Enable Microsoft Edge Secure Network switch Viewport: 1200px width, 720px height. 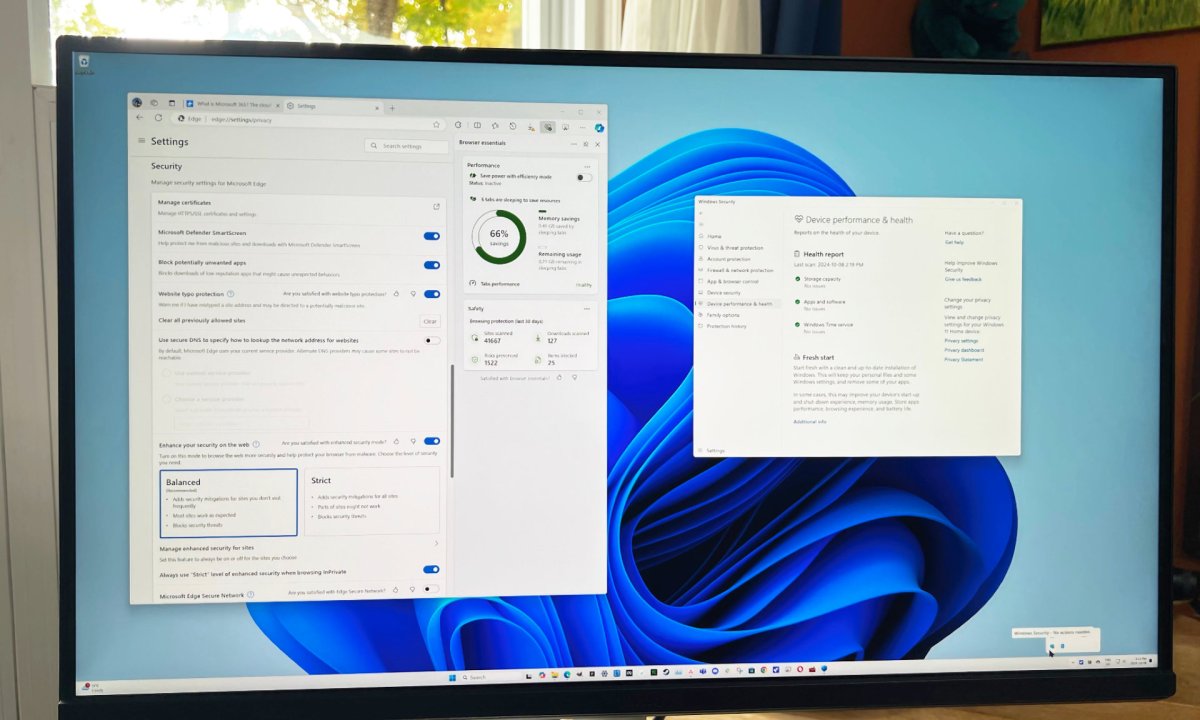tap(431, 589)
